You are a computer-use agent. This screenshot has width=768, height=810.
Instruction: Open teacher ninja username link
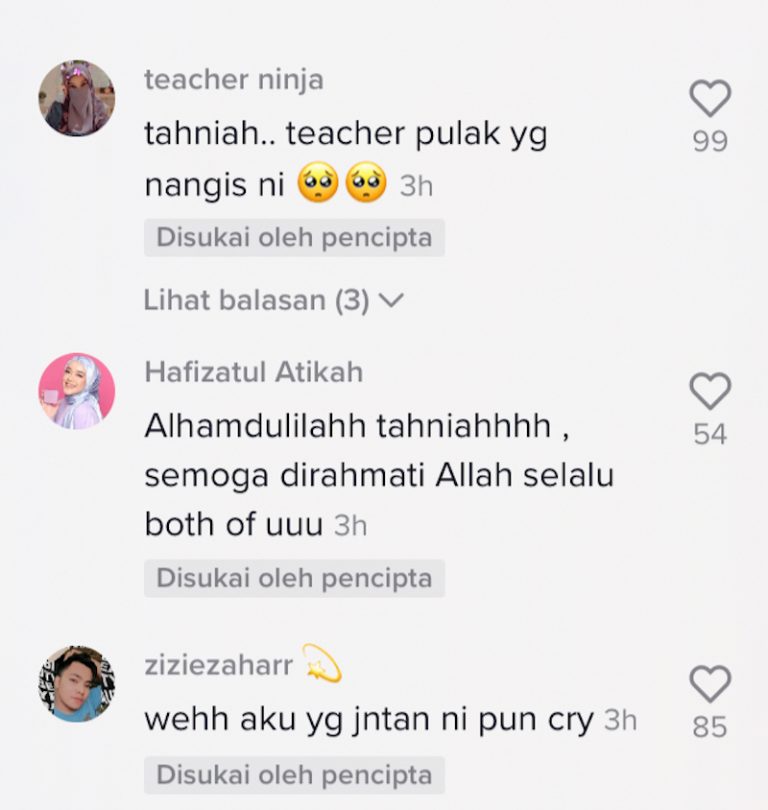[234, 80]
